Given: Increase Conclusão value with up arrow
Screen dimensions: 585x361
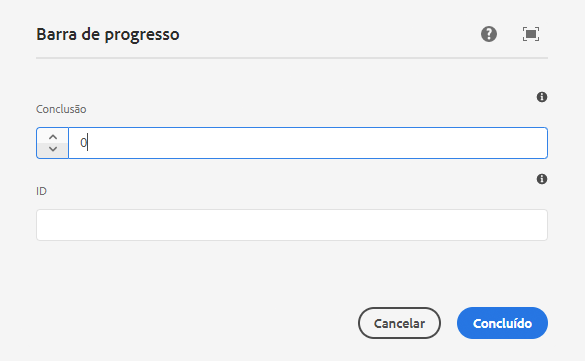Looking at the screenshot, I should [53, 136].
